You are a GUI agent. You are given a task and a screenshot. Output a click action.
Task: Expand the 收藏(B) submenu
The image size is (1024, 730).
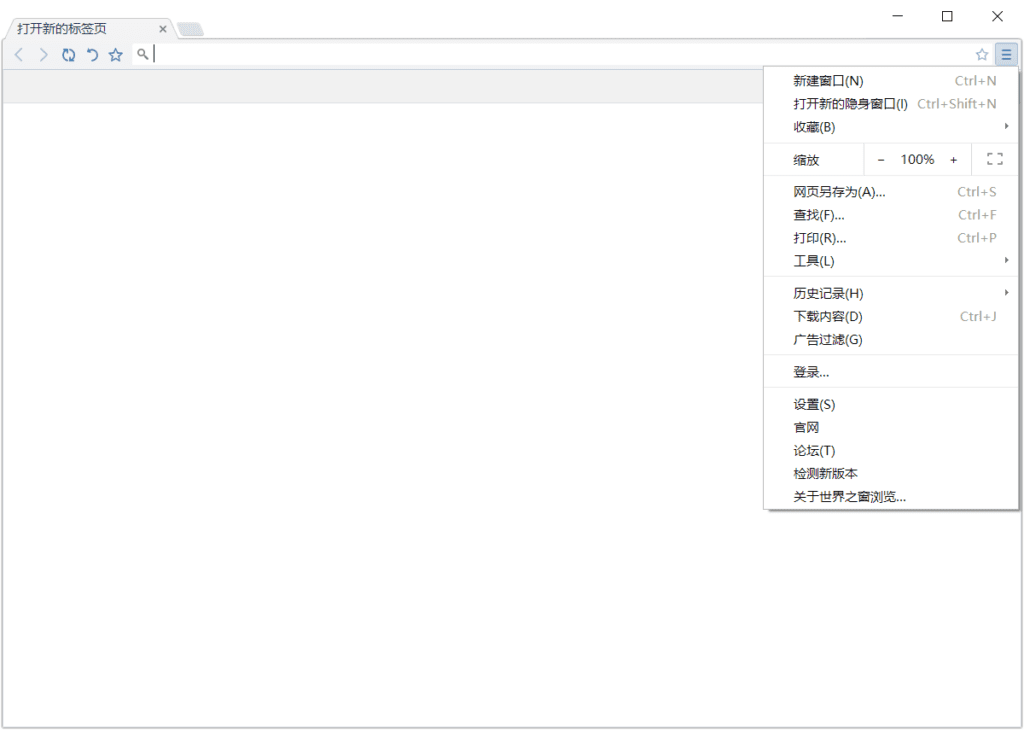891,127
